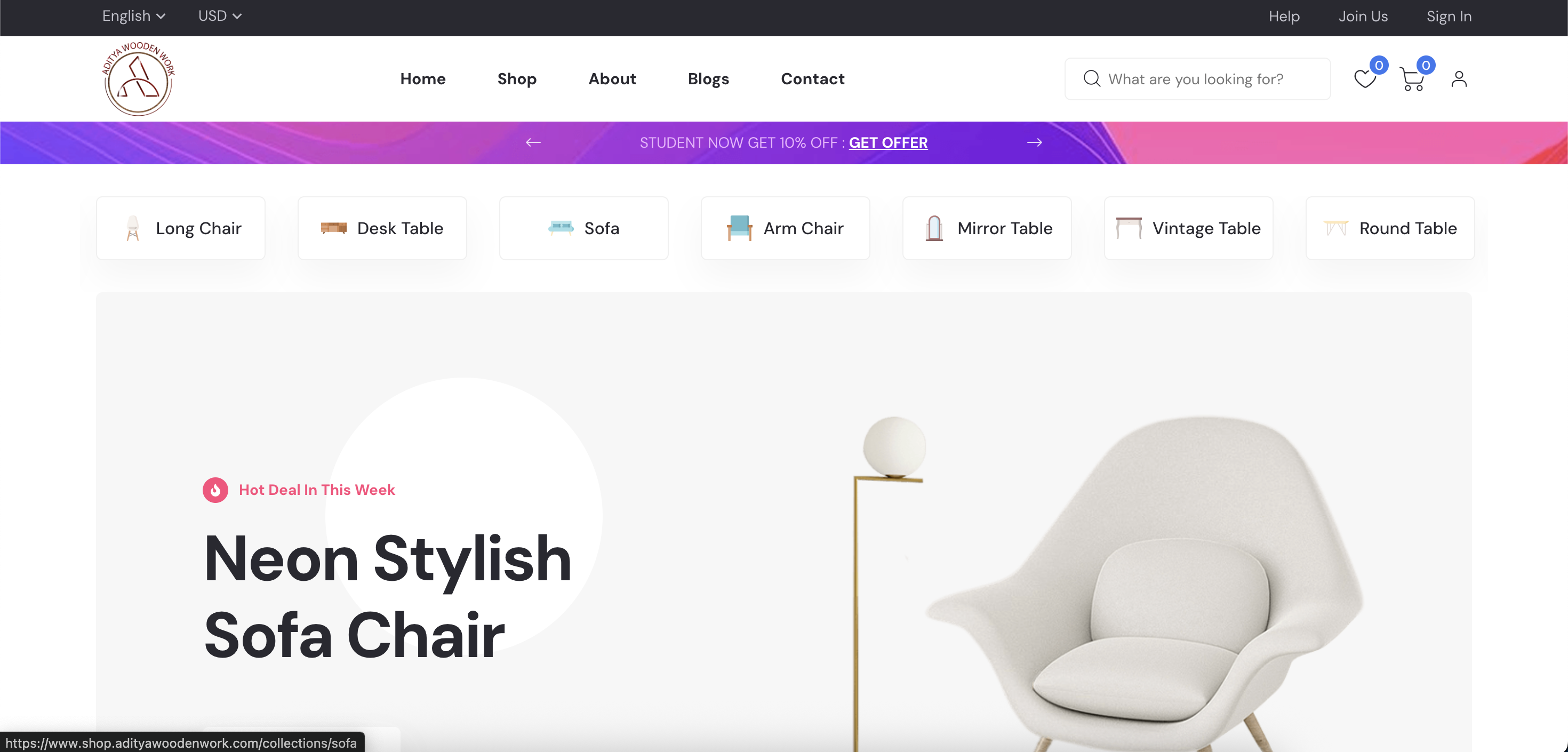The image size is (1568, 752).
Task: Click the user account profile icon
Action: 1459,79
